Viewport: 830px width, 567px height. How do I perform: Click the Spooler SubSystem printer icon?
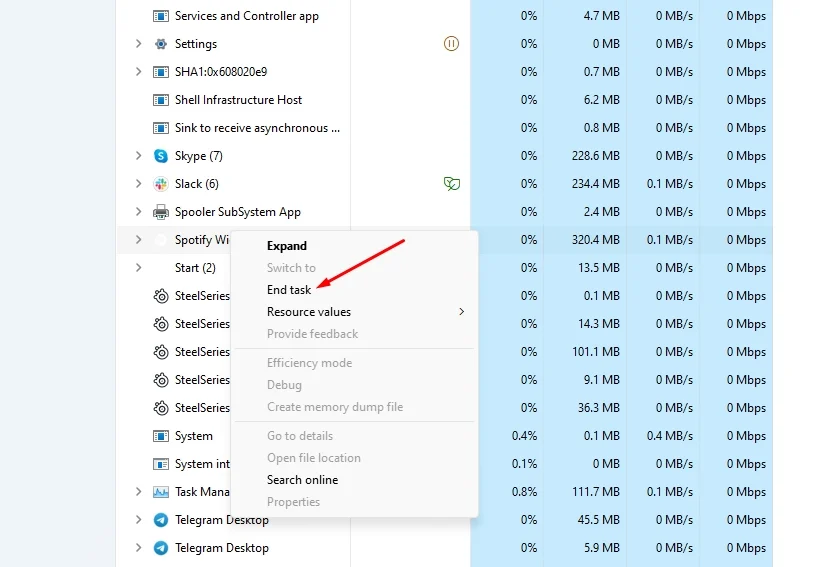(x=160, y=212)
